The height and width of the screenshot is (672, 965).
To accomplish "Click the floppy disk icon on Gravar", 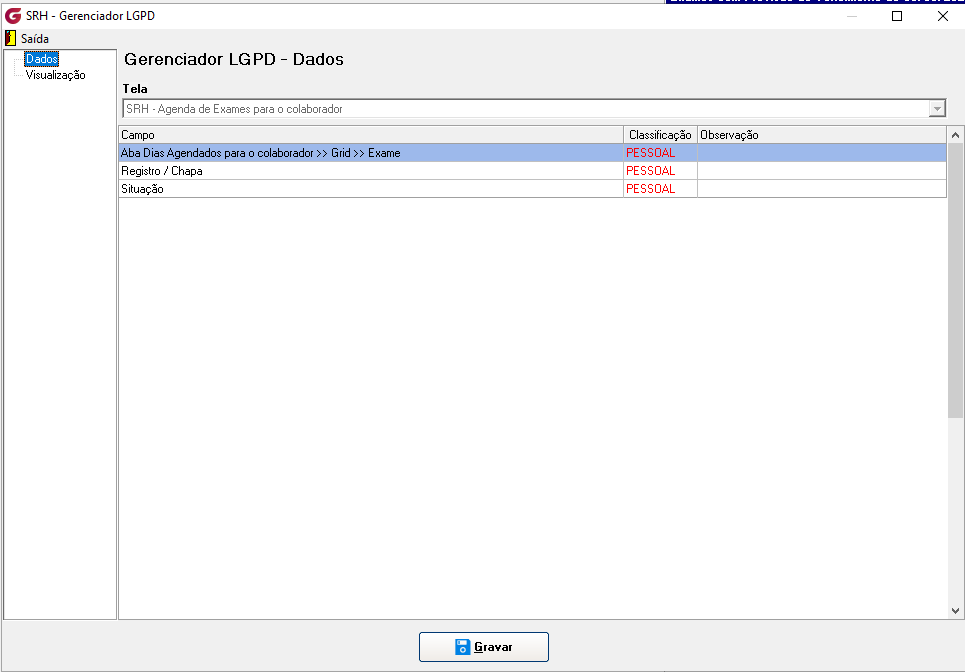I will pyautogui.click(x=462, y=647).
